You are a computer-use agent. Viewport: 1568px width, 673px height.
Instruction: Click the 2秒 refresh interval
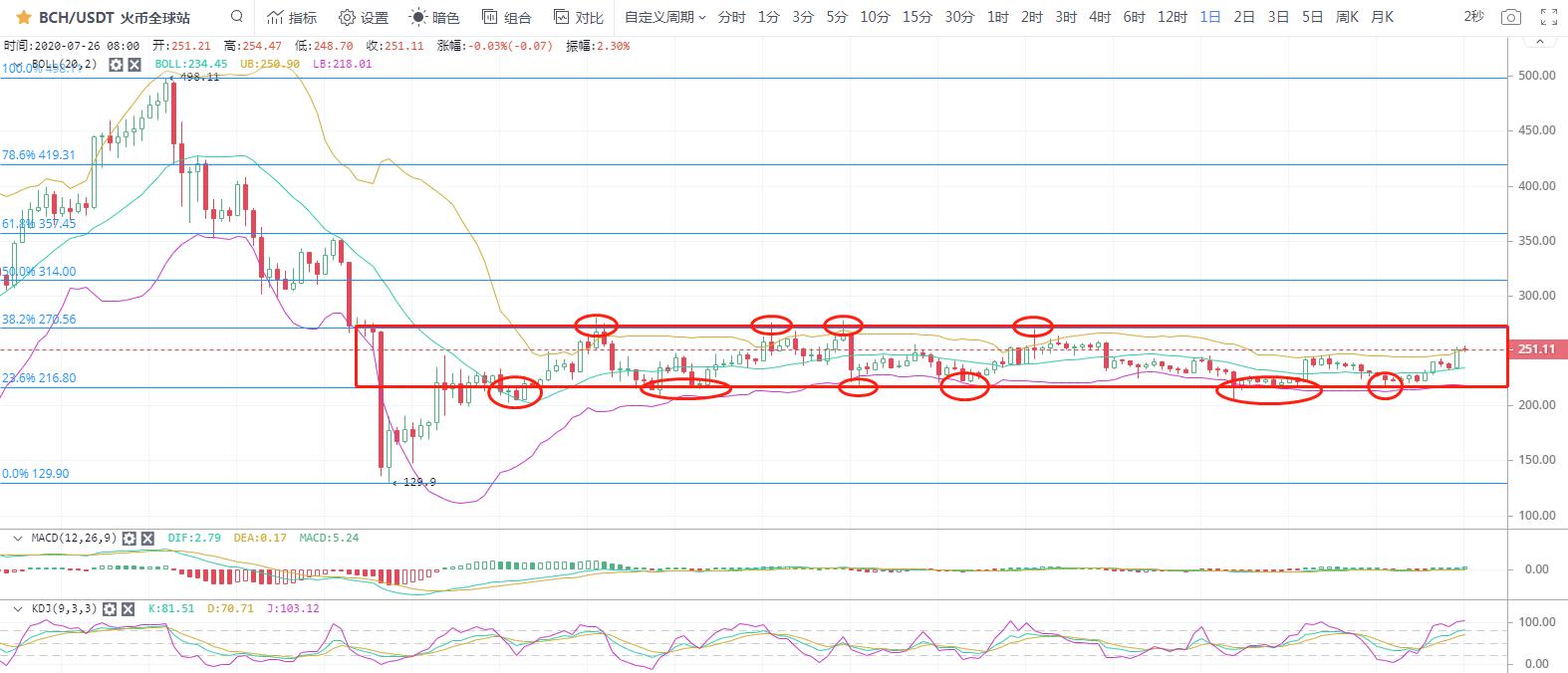point(1473,17)
